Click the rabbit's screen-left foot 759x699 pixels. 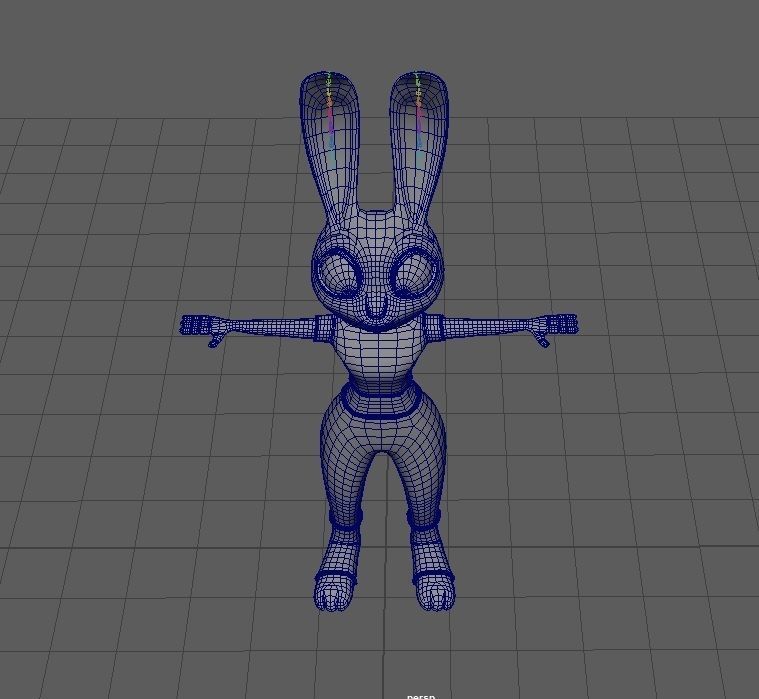(x=334, y=592)
